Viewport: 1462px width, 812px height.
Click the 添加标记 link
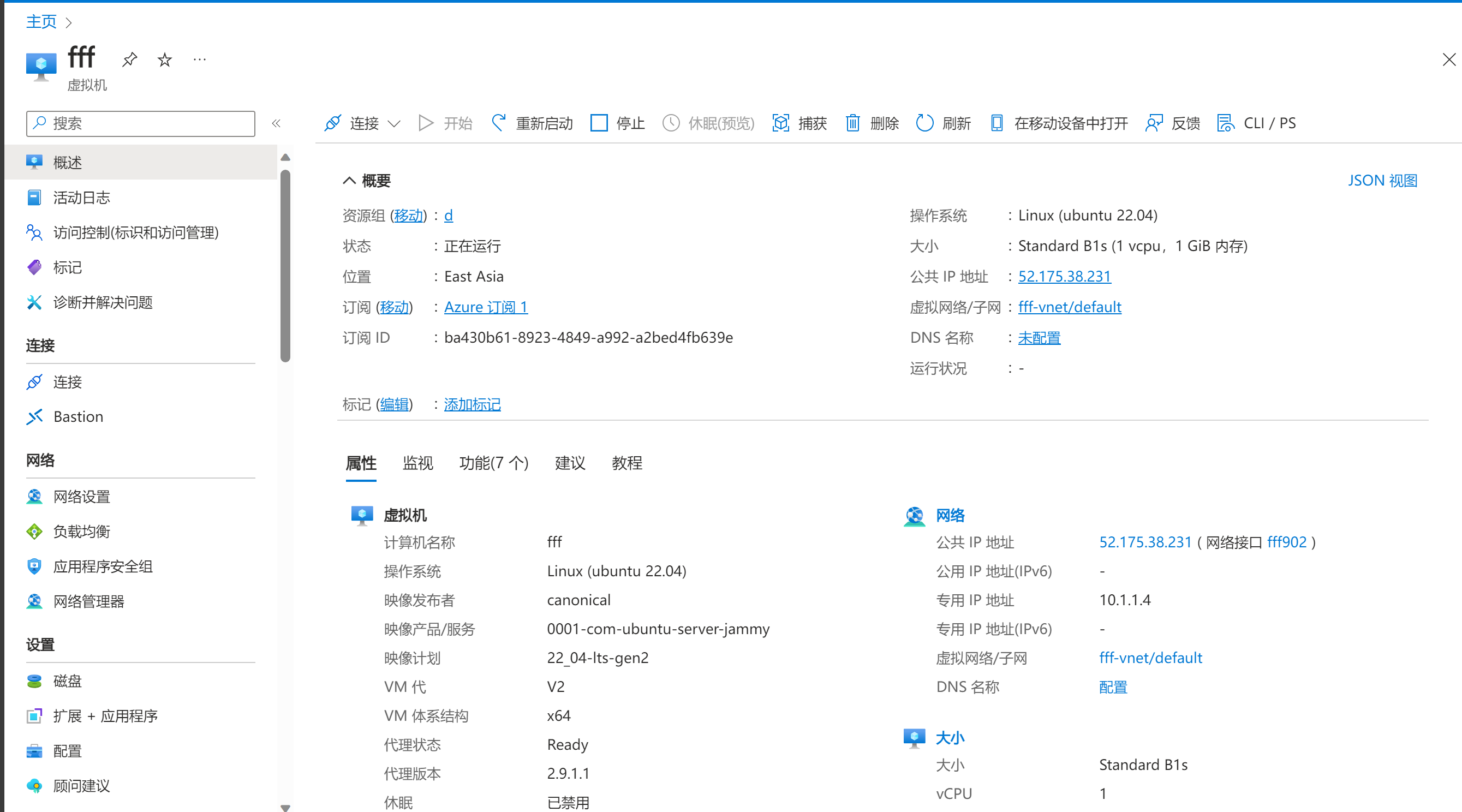click(472, 404)
